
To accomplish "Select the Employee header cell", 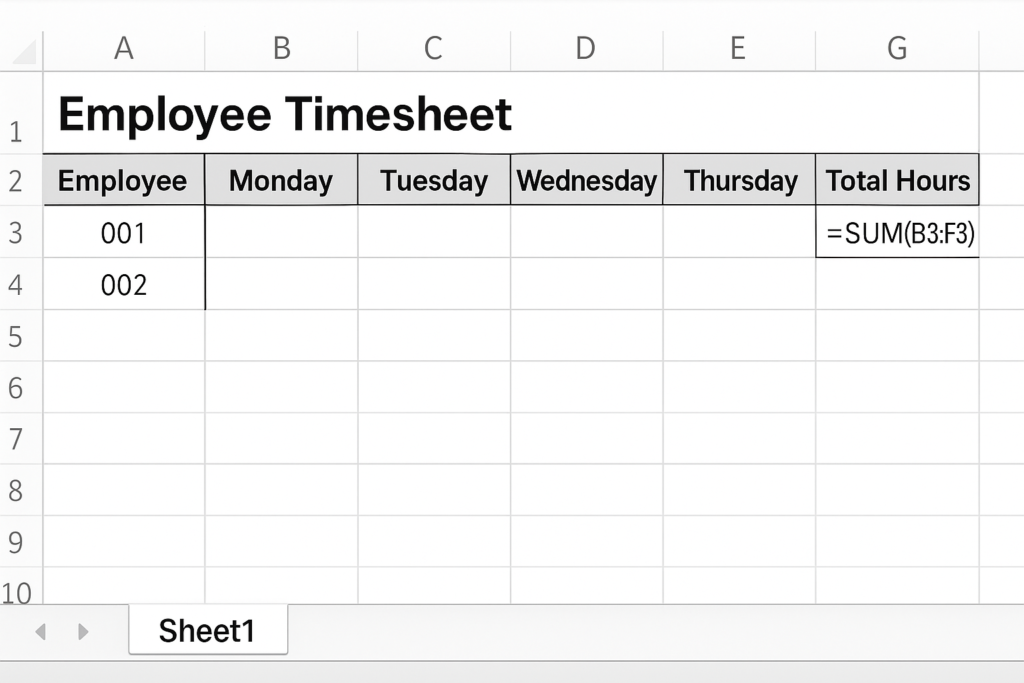I will (124, 180).
